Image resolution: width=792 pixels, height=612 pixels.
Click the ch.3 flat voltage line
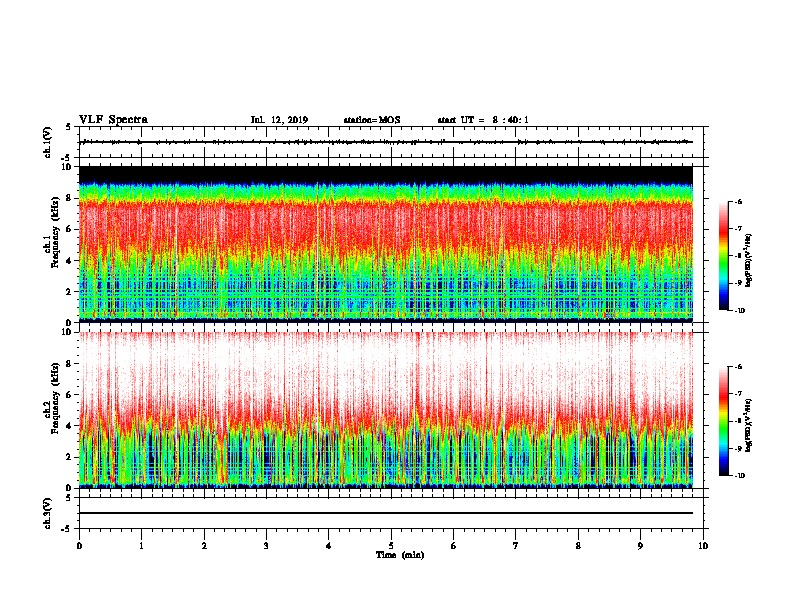(x=386, y=513)
